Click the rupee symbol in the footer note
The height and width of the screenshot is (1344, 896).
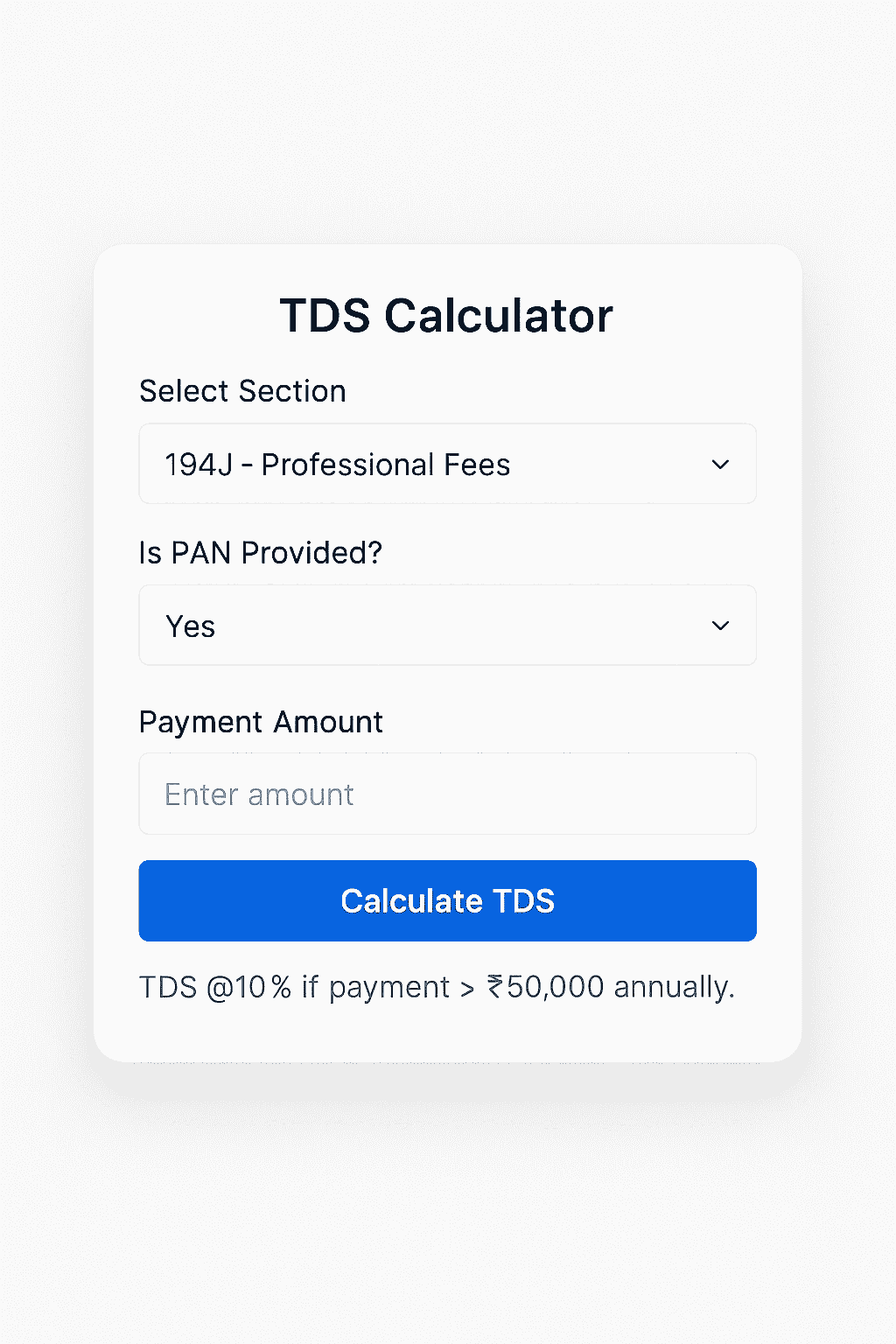click(495, 987)
